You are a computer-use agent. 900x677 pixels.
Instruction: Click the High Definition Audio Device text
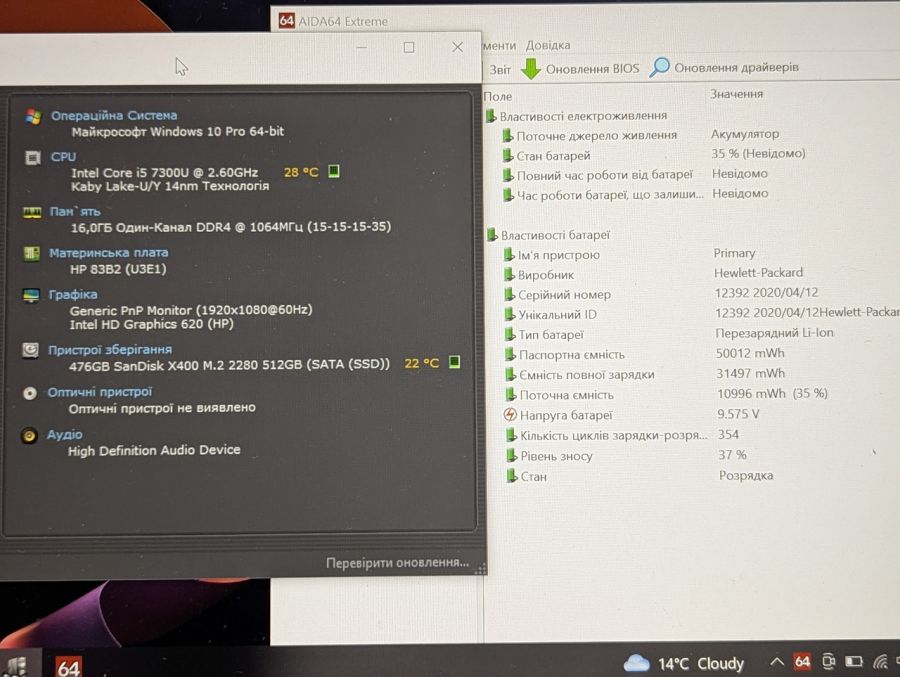(154, 450)
